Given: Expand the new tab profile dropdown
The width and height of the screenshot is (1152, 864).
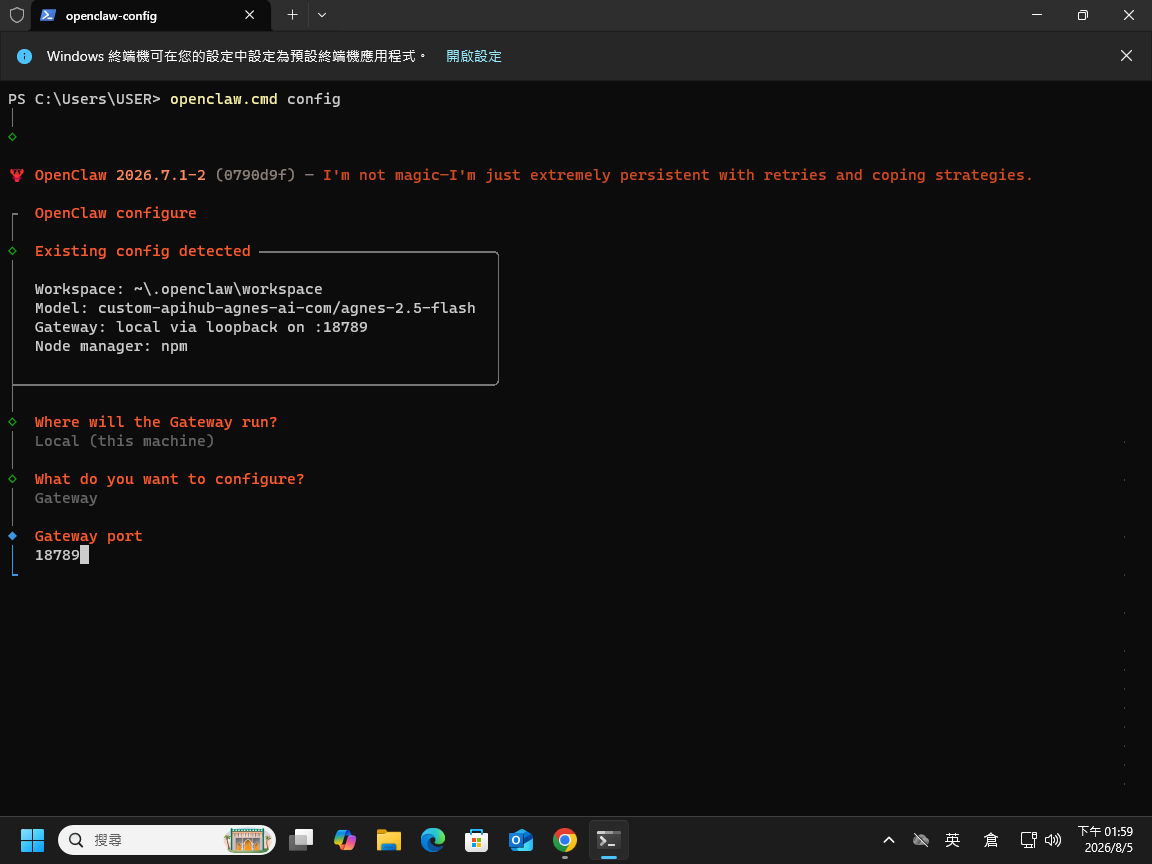Looking at the screenshot, I should (x=322, y=15).
